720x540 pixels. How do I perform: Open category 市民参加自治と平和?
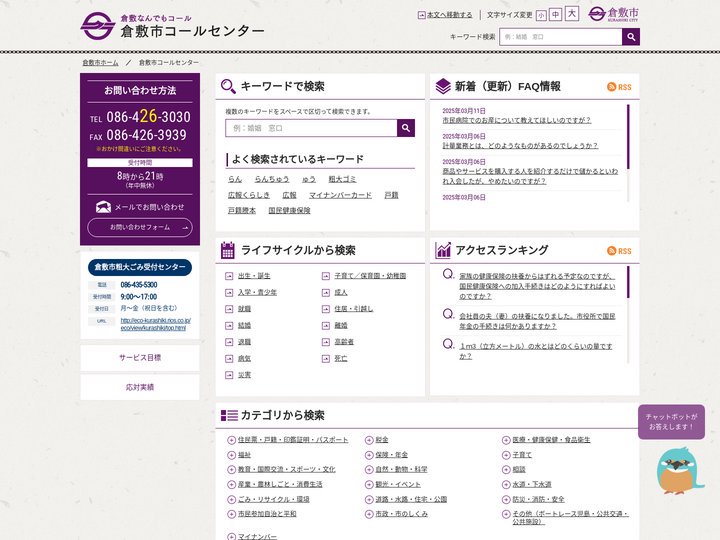point(267,514)
